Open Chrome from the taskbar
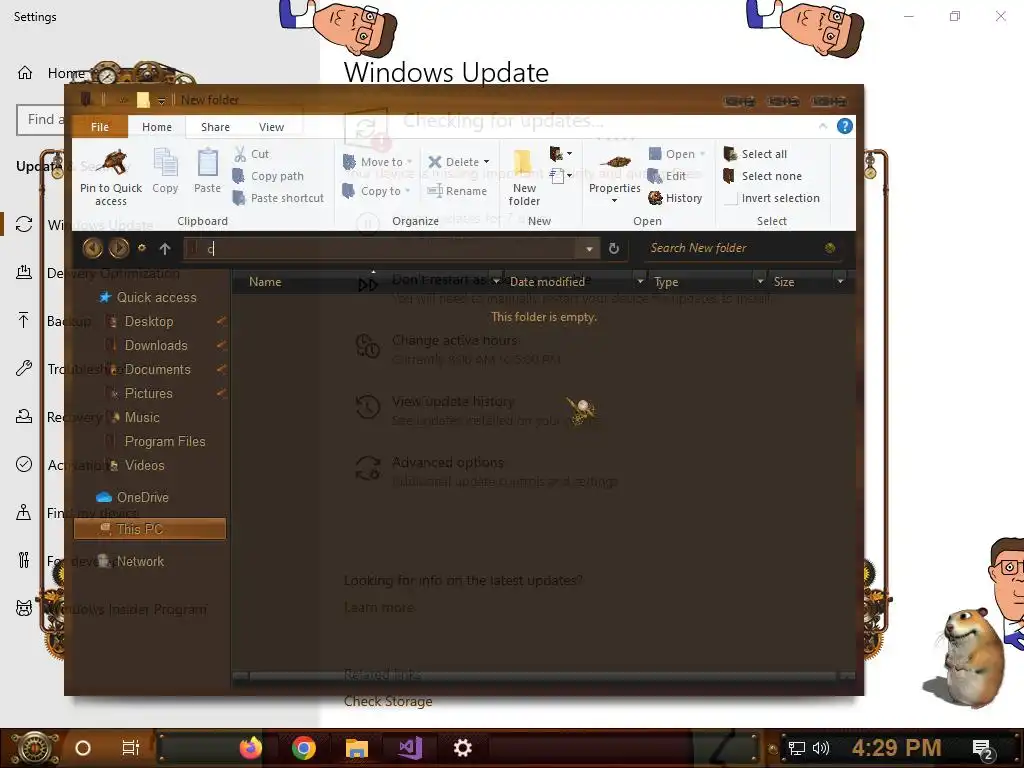 [304, 748]
